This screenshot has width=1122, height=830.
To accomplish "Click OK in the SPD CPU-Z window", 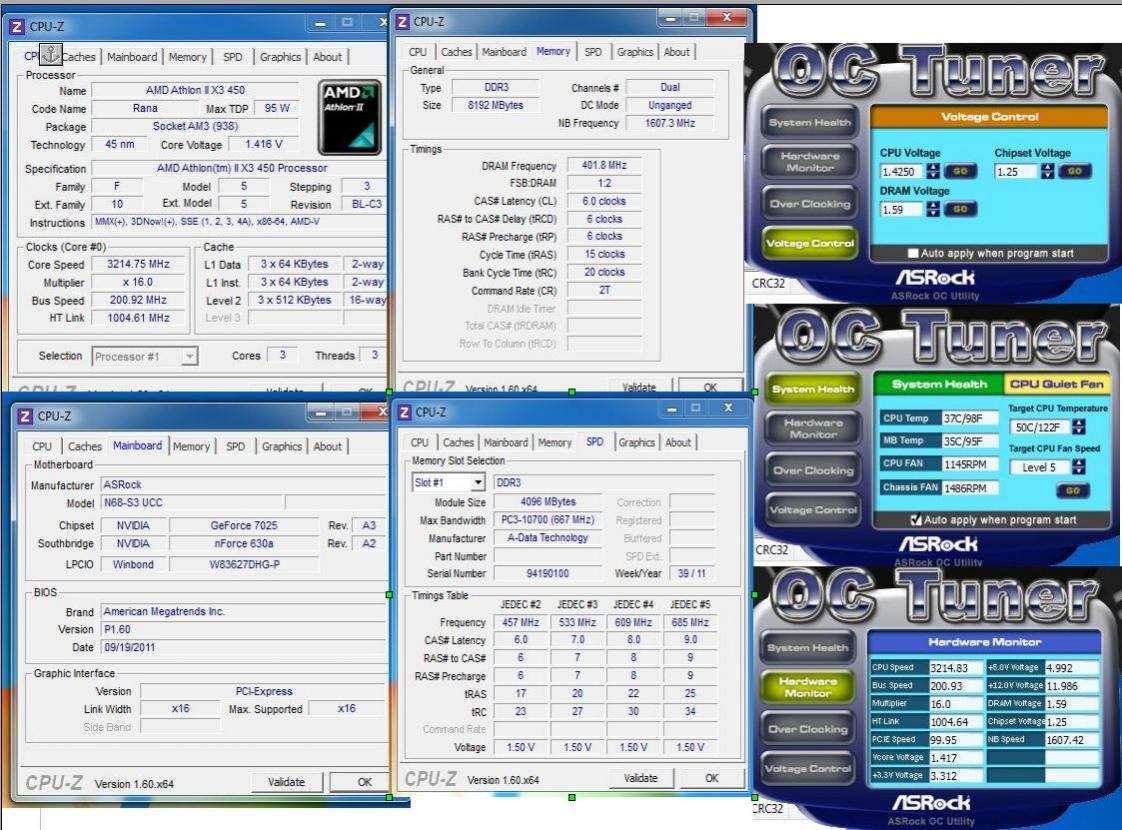I will tap(711, 778).
